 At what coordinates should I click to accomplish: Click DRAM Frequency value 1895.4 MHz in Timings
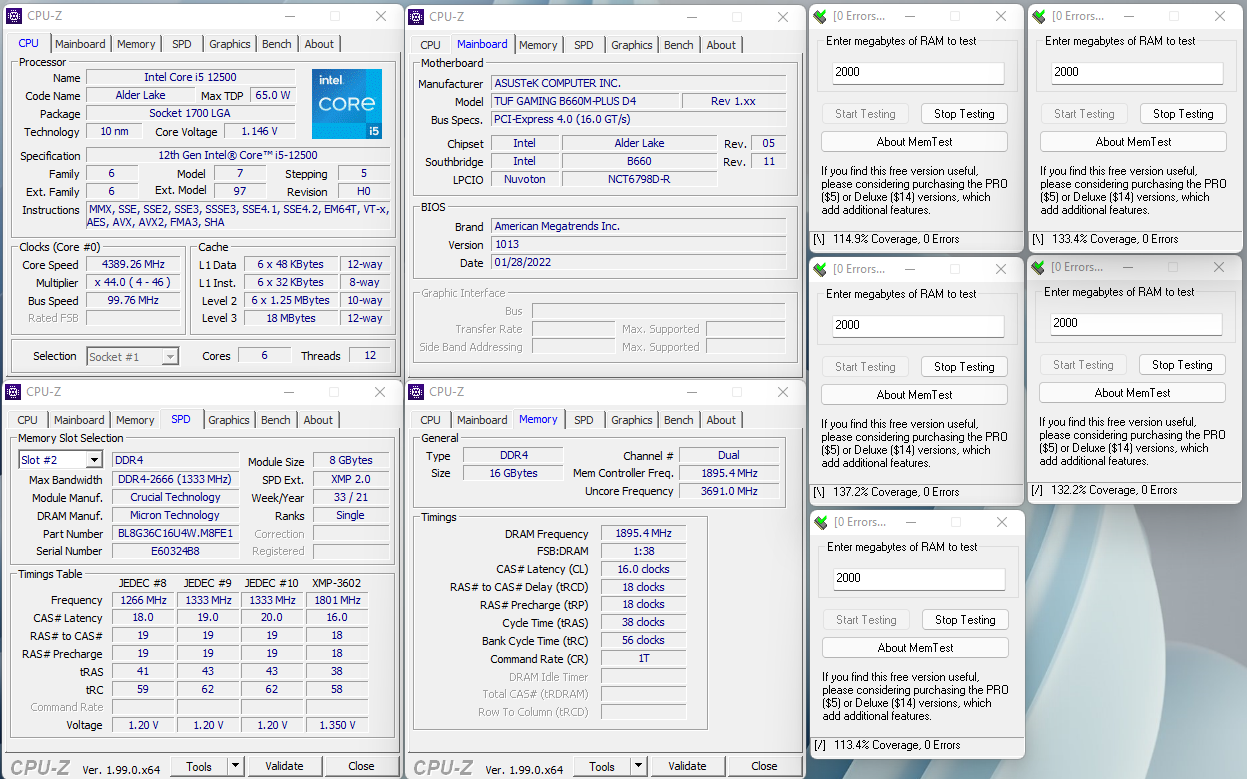point(643,534)
